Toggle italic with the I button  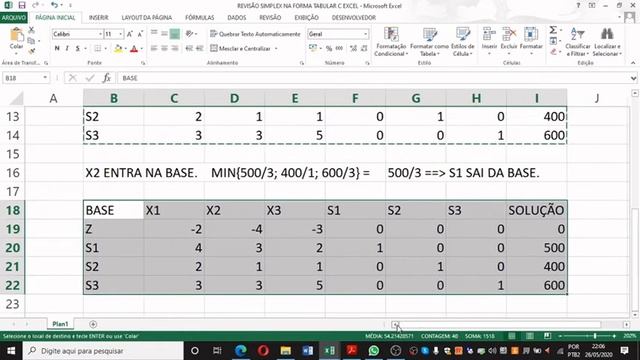tap(67, 48)
